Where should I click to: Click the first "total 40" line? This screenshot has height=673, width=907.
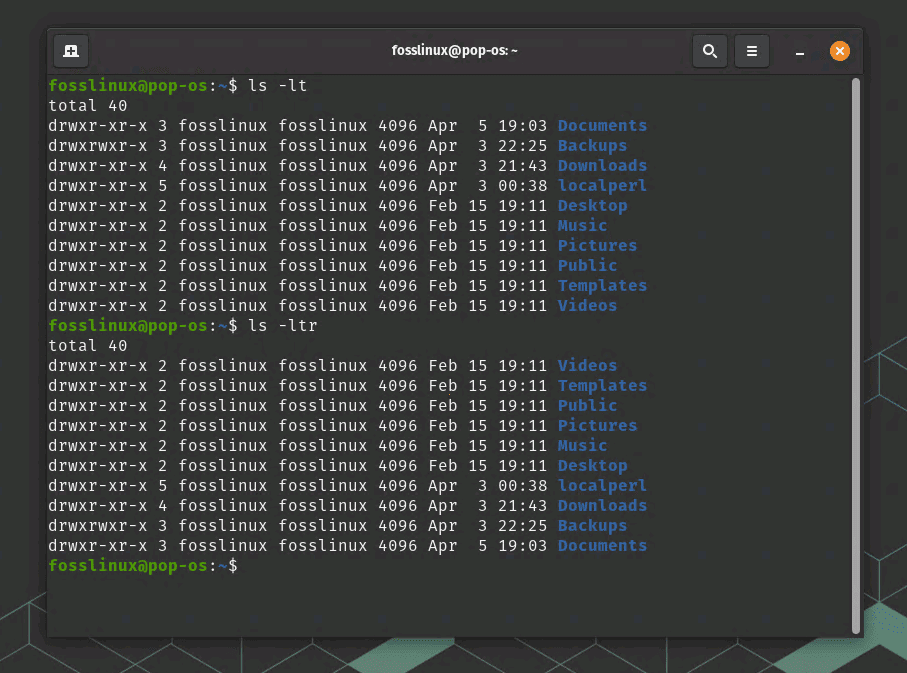[x=88, y=106]
